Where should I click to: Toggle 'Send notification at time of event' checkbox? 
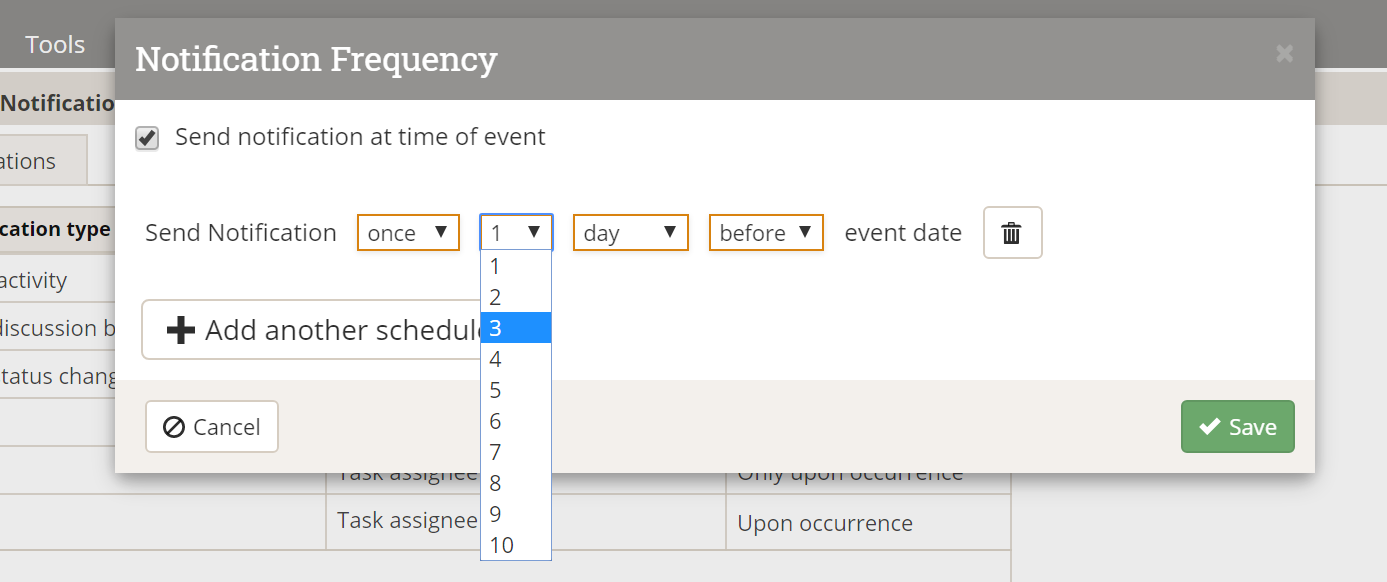point(148,138)
